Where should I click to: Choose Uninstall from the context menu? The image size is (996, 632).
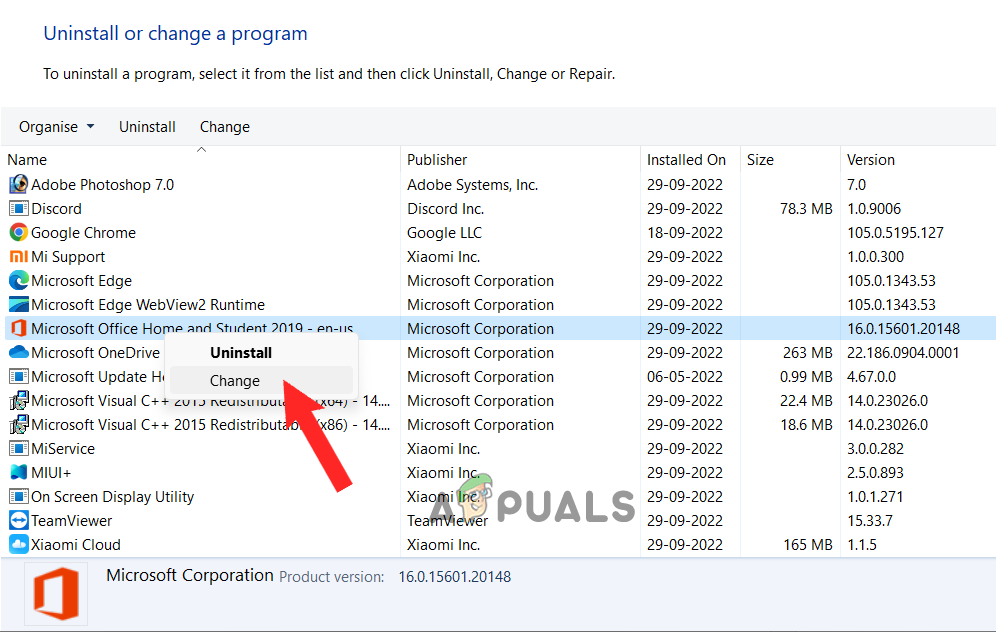pos(241,353)
